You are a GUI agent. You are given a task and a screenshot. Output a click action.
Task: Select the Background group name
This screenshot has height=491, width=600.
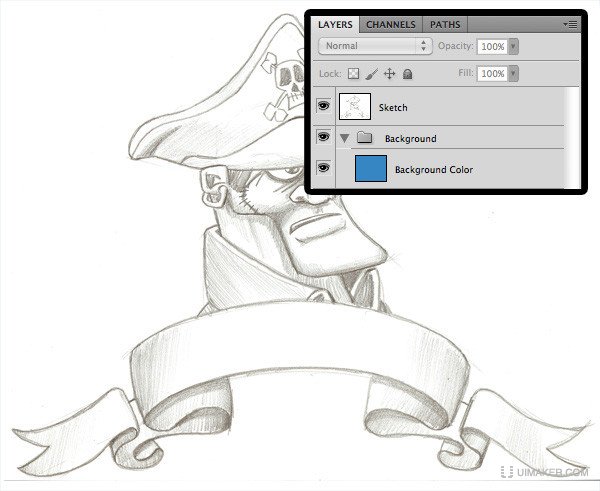tap(411, 139)
